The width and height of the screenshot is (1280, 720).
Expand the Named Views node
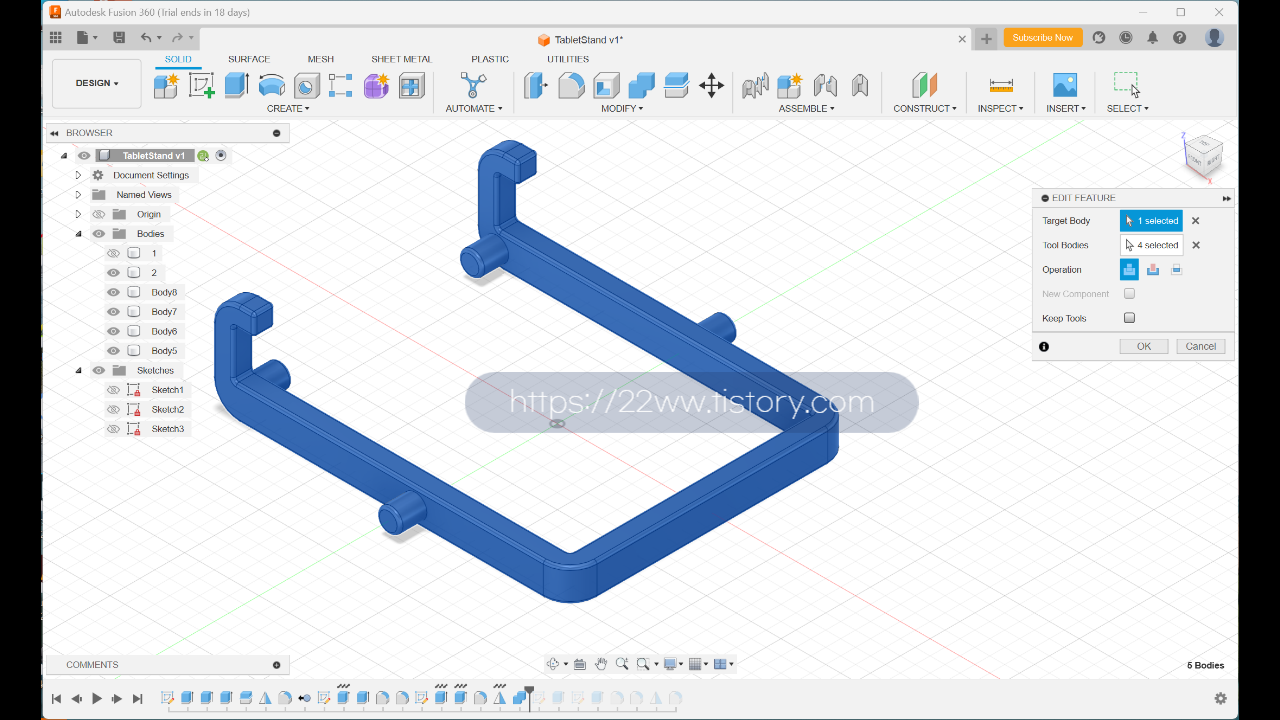pyautogui.click(x=78, y=195)
